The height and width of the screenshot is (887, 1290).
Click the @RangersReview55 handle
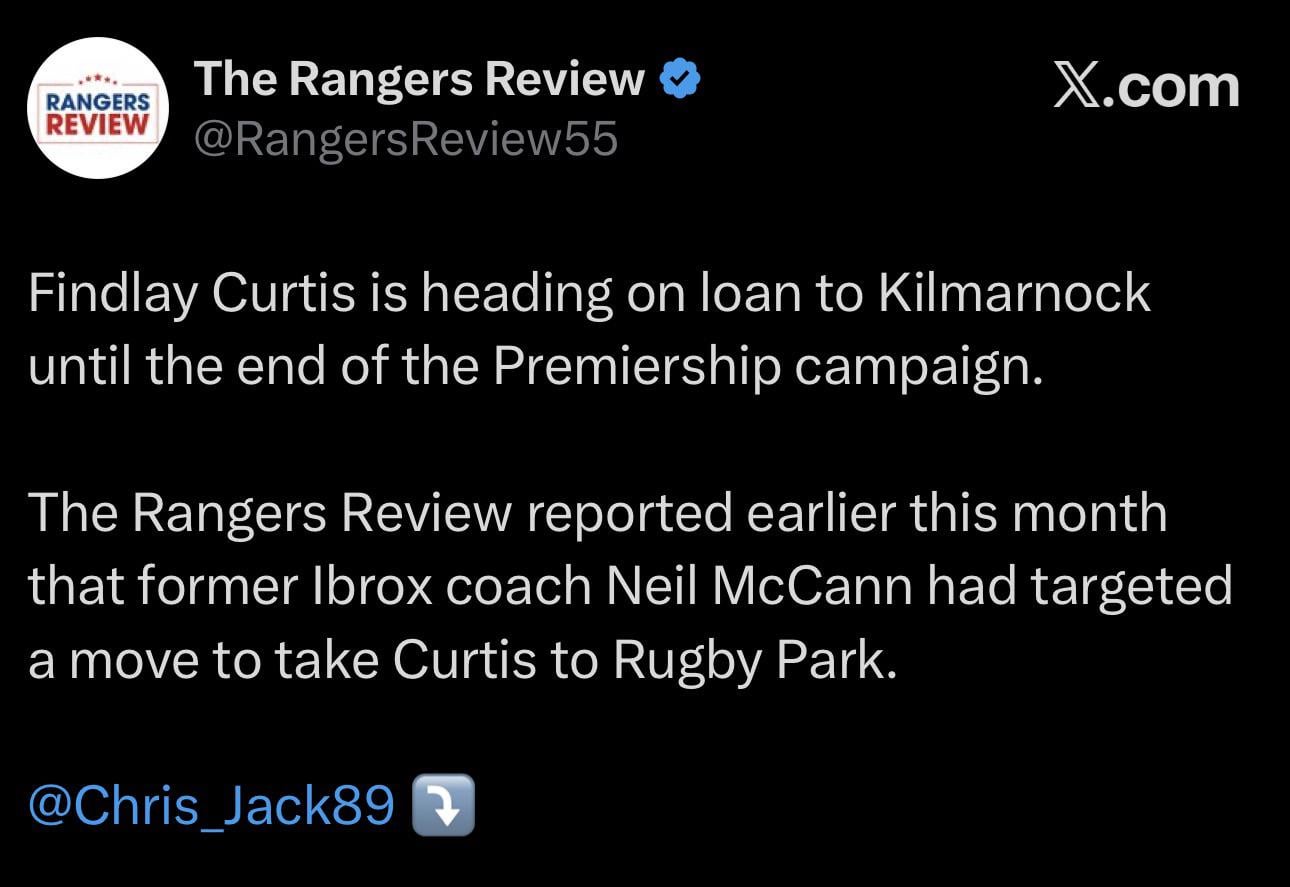point(405,141)
